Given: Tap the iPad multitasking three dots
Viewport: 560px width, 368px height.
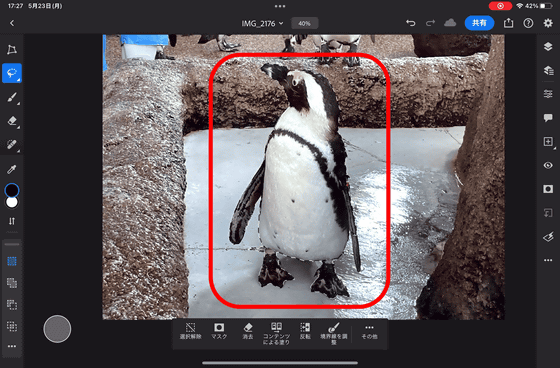Looking at the screenshot, I should (x=280, y=6).
